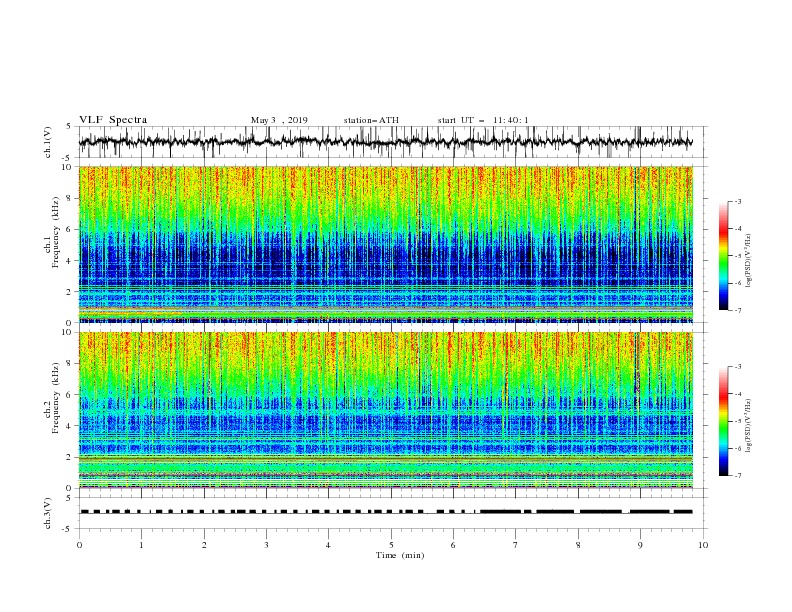The height and width of the screenshot is (612, 792).
Task: Click the ch.1 color bar log(PSD) label
Action: pos(748,261)
